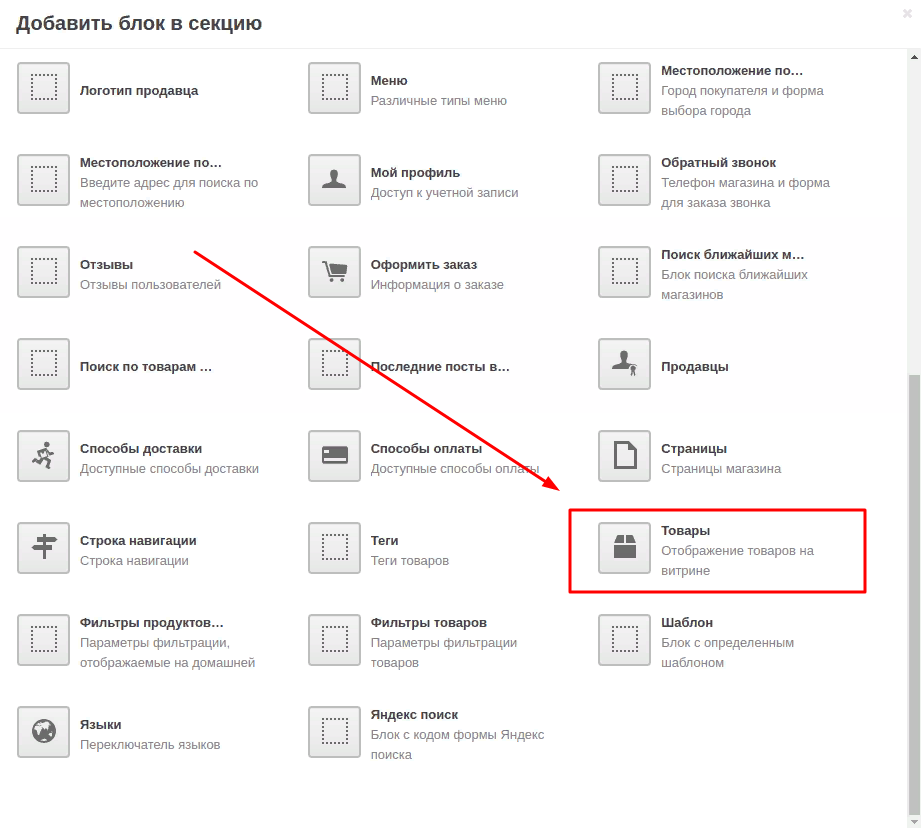Click the scrollbar down arrow
The image size is (921, 828).
coord(914,821)
